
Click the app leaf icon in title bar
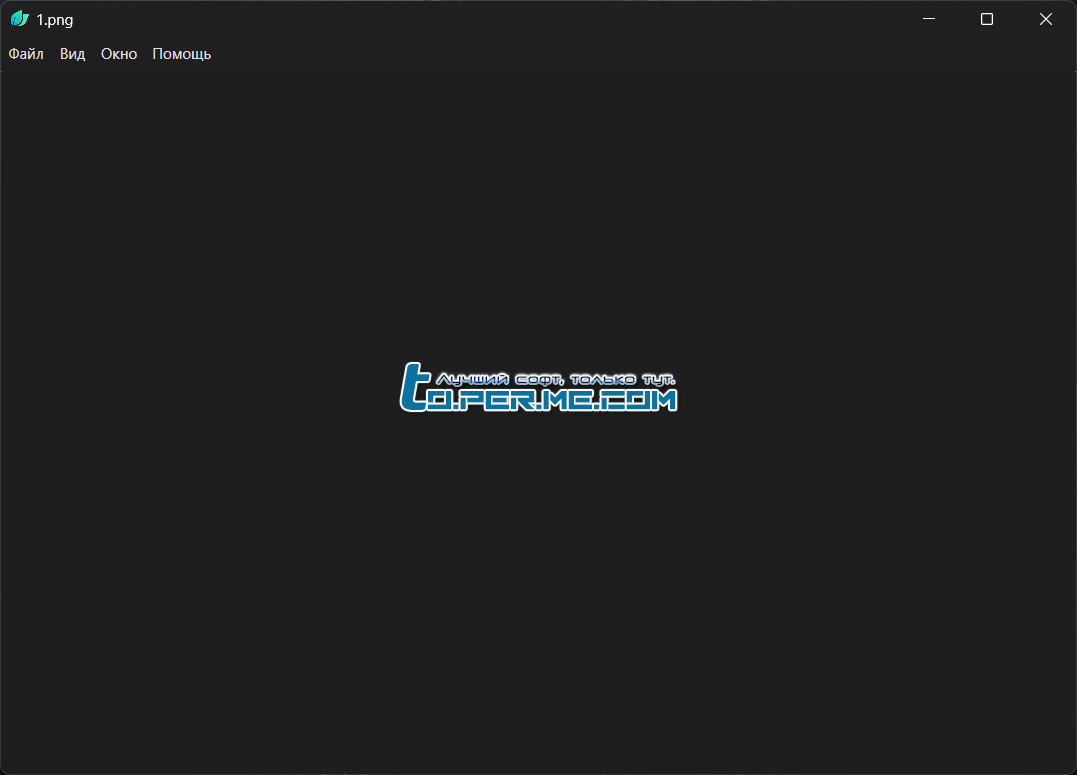tap(20, 19)
